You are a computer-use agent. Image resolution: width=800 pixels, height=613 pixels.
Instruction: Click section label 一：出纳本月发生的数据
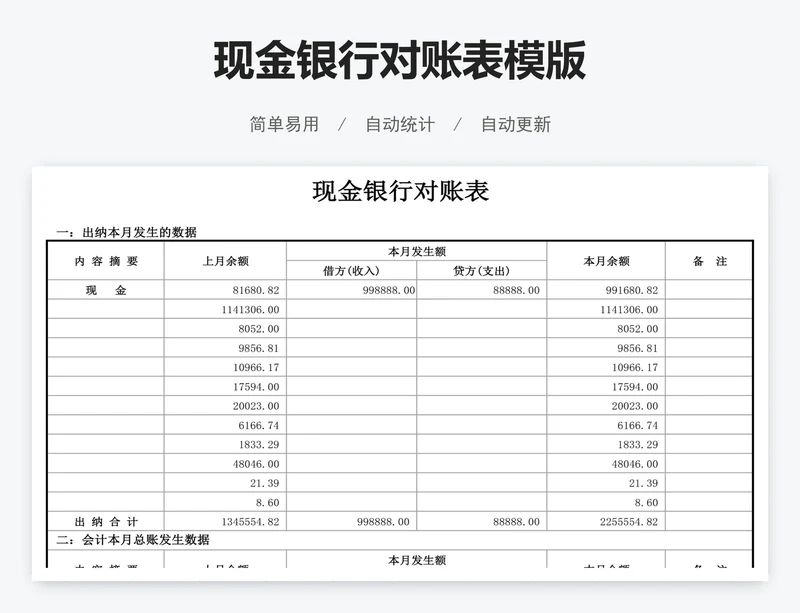127,232
